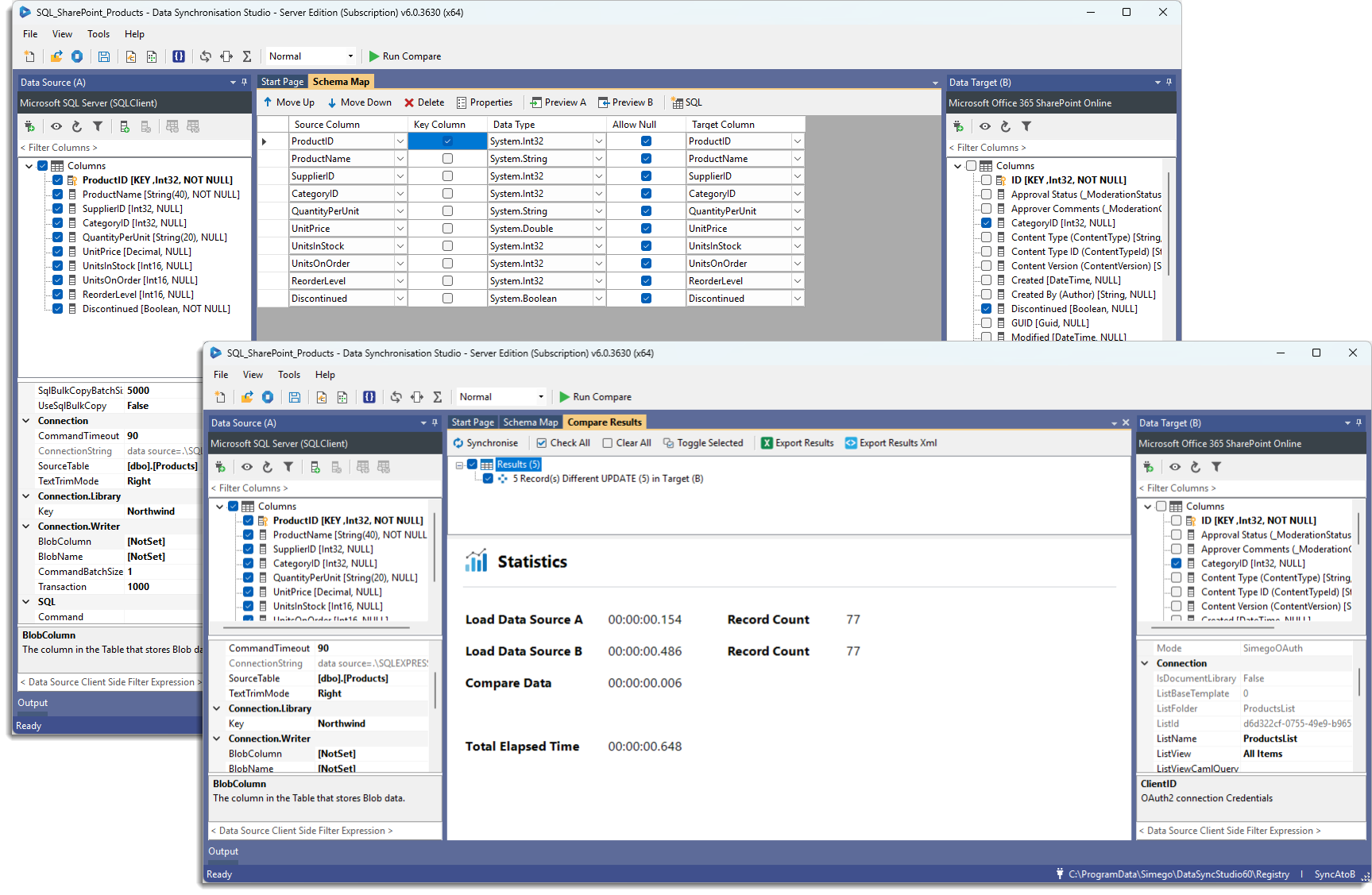The image size is (1372, 895).
Task: Switch to Start Page tab in back window
Action: click(282, 82)
